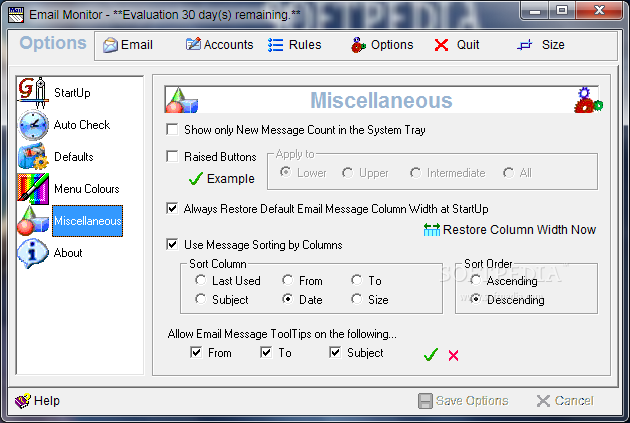Uncheck the Subject tooltip checkbox

335,353
